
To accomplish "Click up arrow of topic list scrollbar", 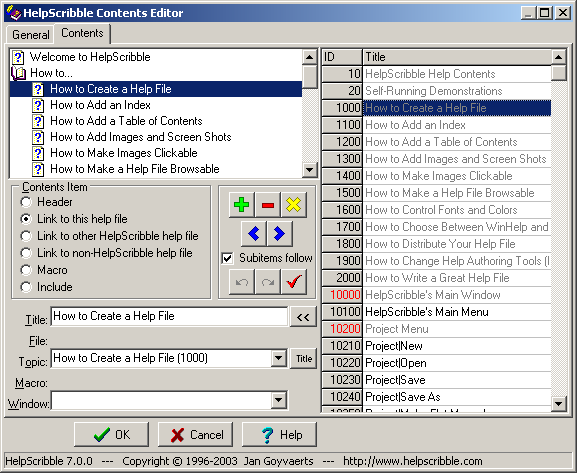I will (559, 57).
